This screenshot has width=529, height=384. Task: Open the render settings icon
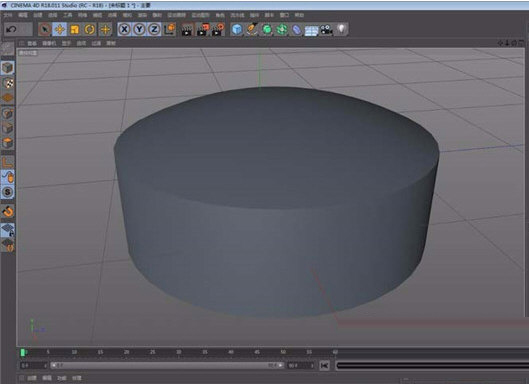[x=218, y=29]
